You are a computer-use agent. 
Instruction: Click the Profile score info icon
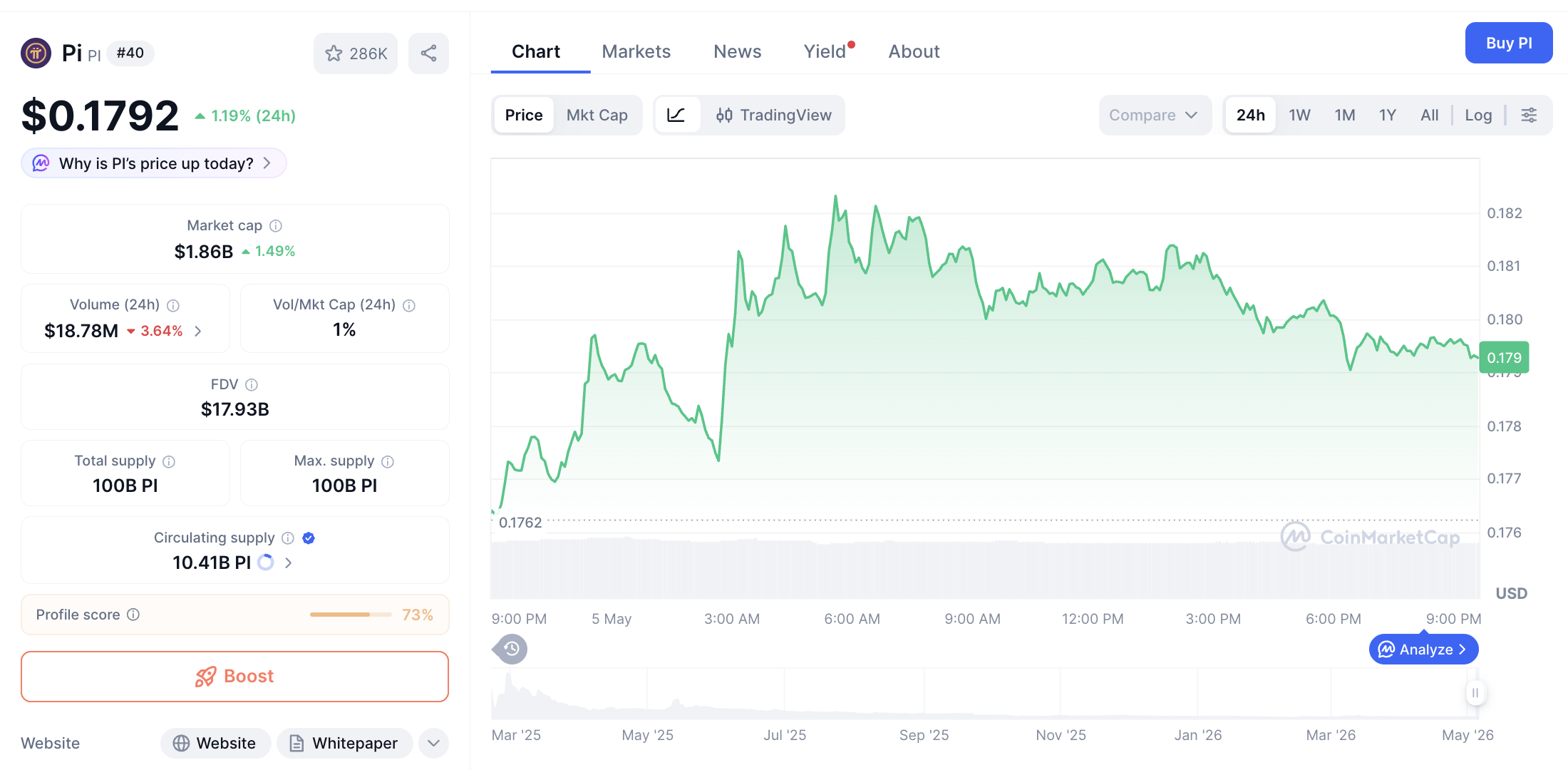133,615
